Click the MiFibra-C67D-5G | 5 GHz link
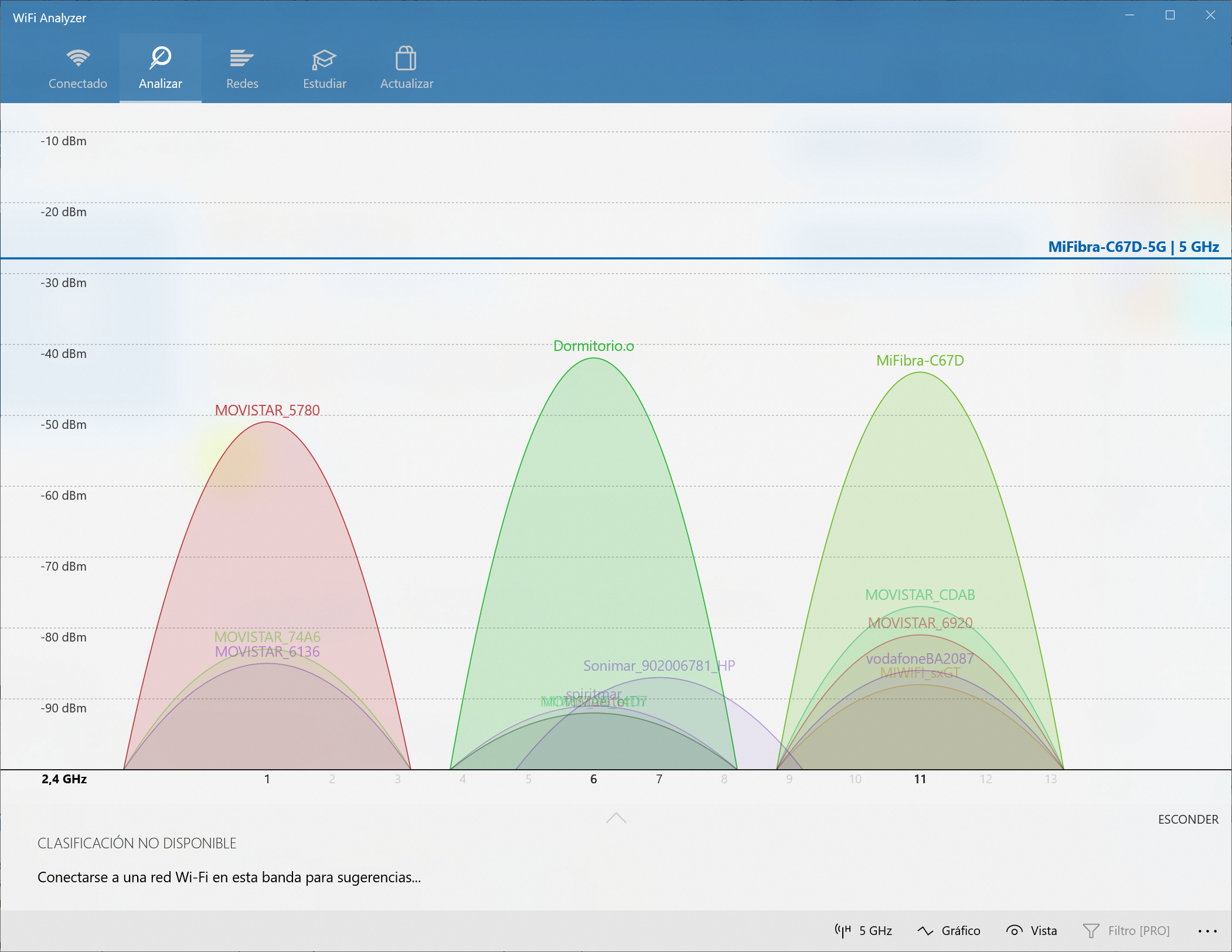 coord(1133,247)
